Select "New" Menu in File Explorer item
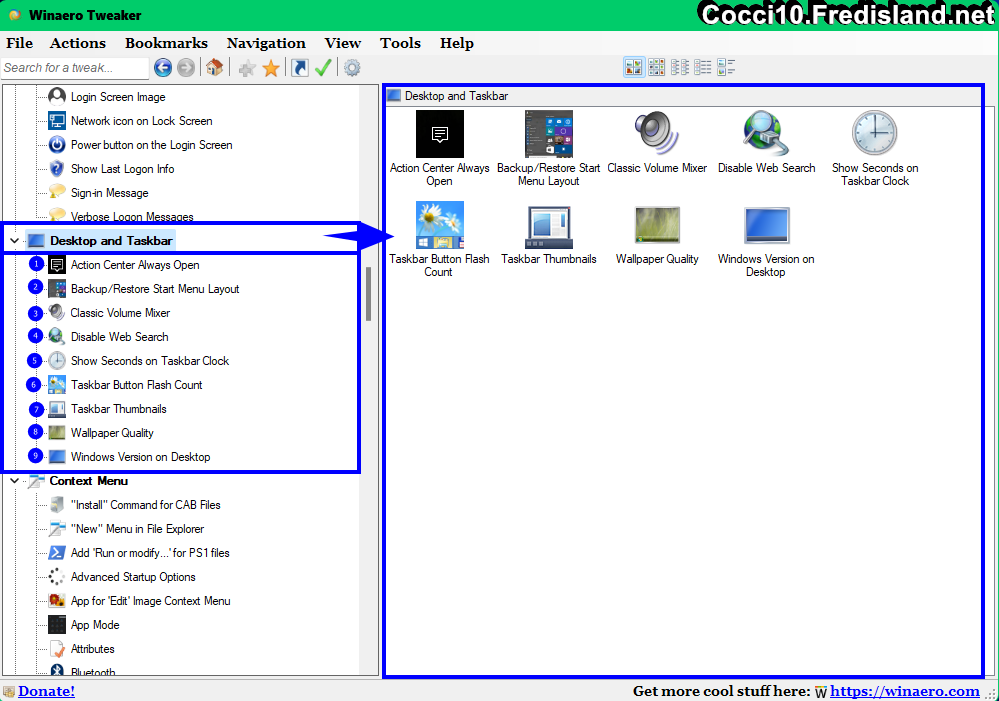Image resolution: width=999 pixels, height=701 pixels. [137, 529]
